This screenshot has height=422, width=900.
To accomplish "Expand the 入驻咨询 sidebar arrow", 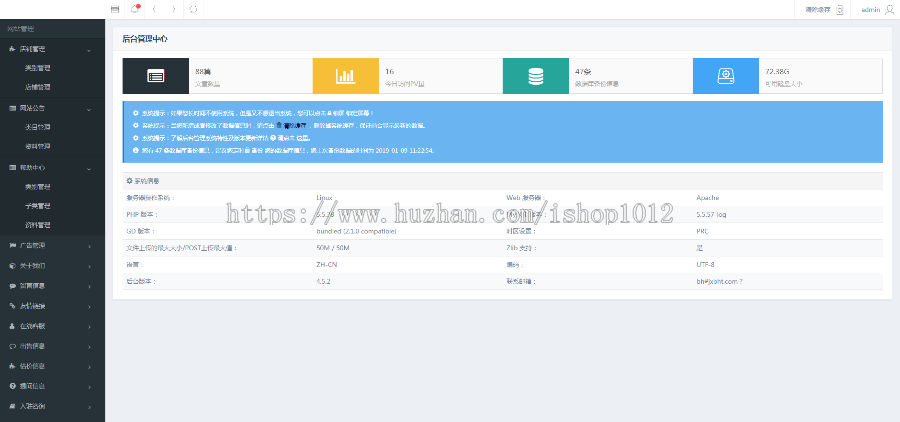I will [x=90, y=407].
